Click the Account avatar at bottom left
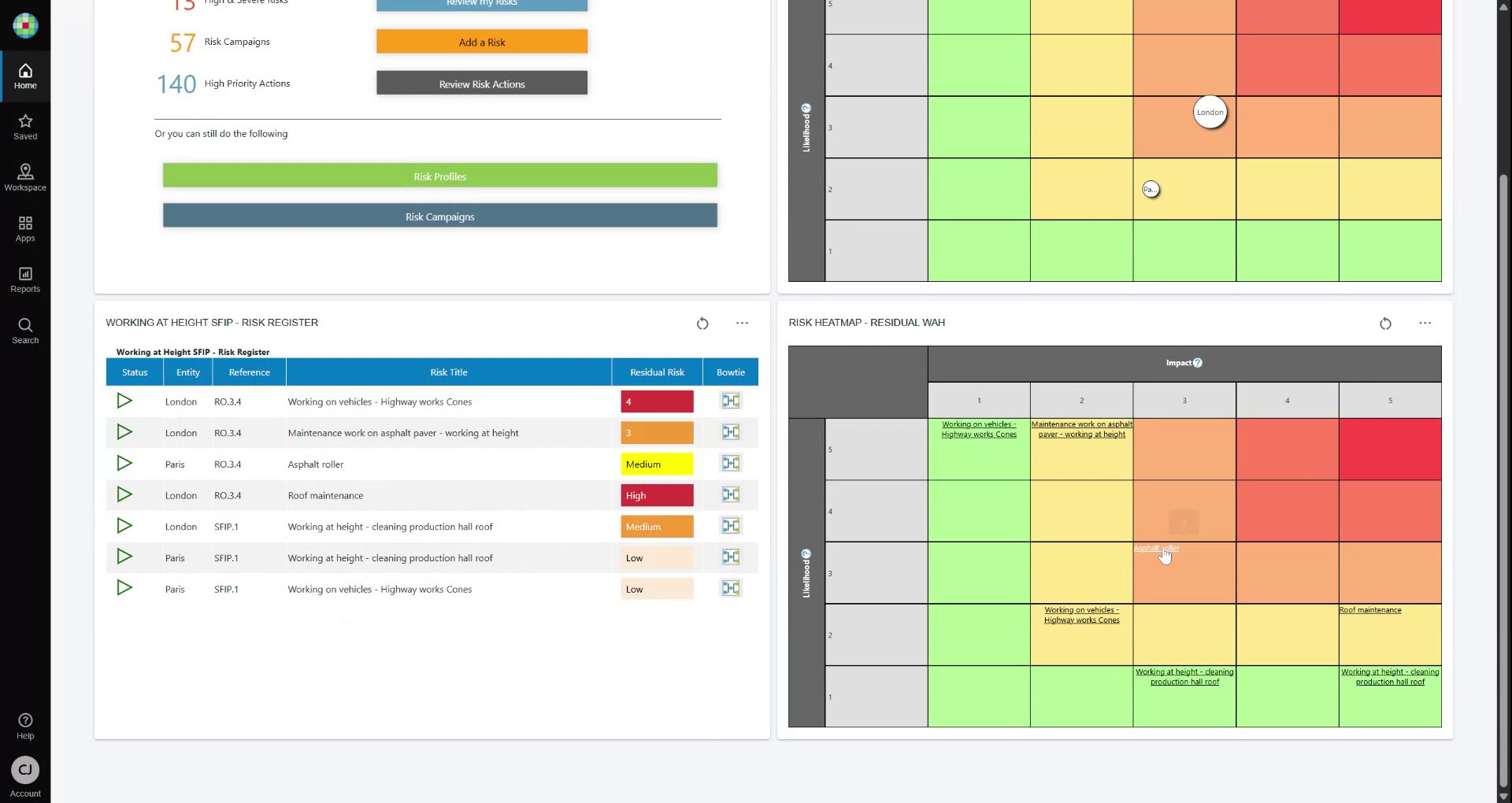This screenshot has height=803, width=1512. click(x=25, y=770)
